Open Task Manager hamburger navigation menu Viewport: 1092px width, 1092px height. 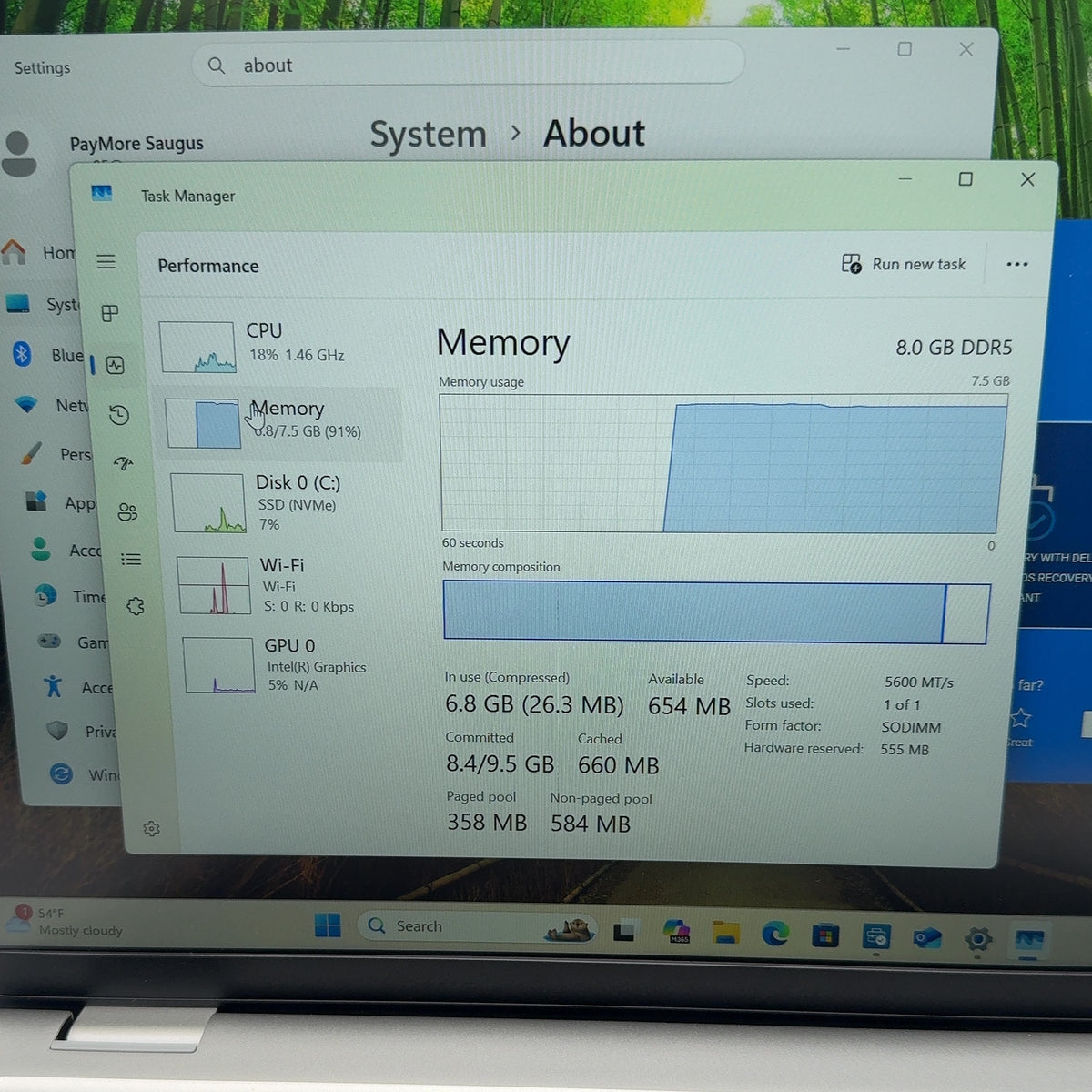pos(106,262)
